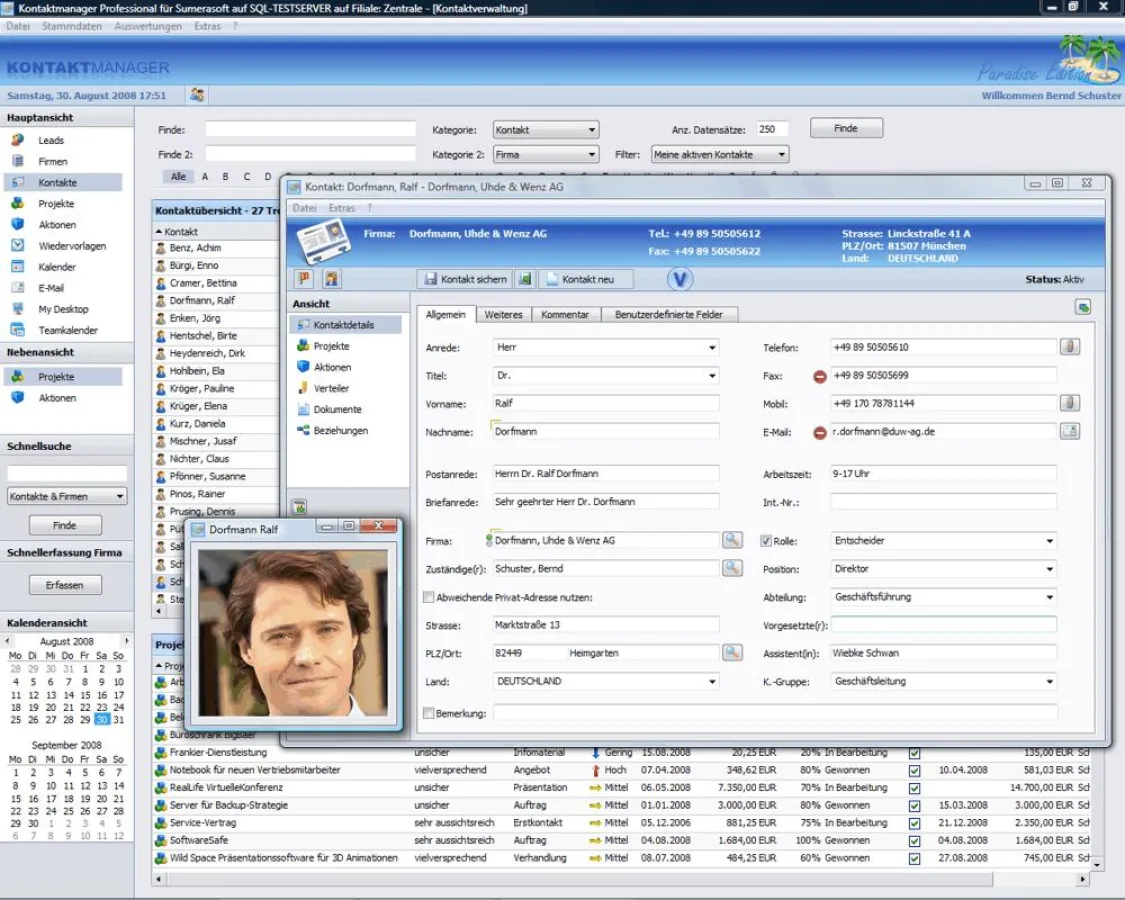Open the Kontaktdetails view icon
The height and width of the screenshot is (900, 1125).
[x=343, y=323]
